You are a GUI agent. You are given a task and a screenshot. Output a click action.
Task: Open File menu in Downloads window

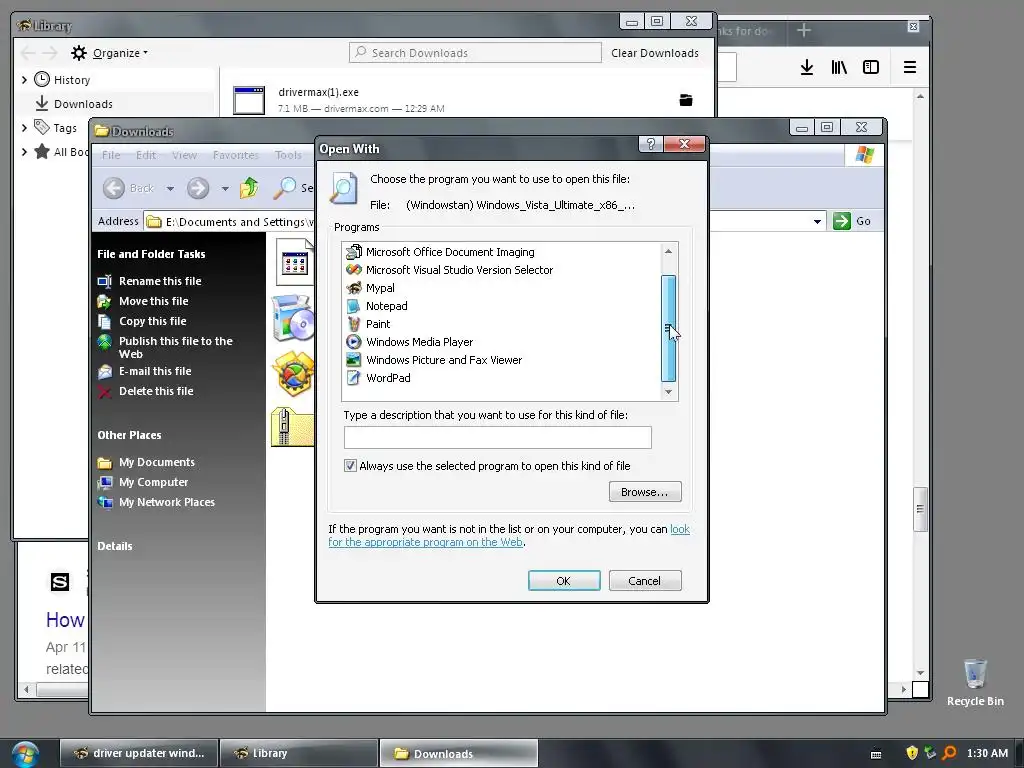(111, 155)
